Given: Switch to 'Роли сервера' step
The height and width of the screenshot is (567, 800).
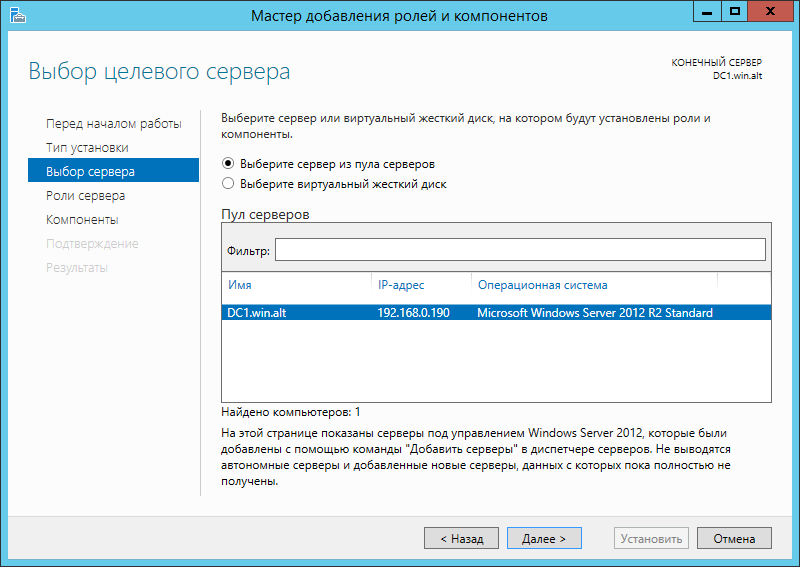Looking at the screenshot, I should click(85, 195).
